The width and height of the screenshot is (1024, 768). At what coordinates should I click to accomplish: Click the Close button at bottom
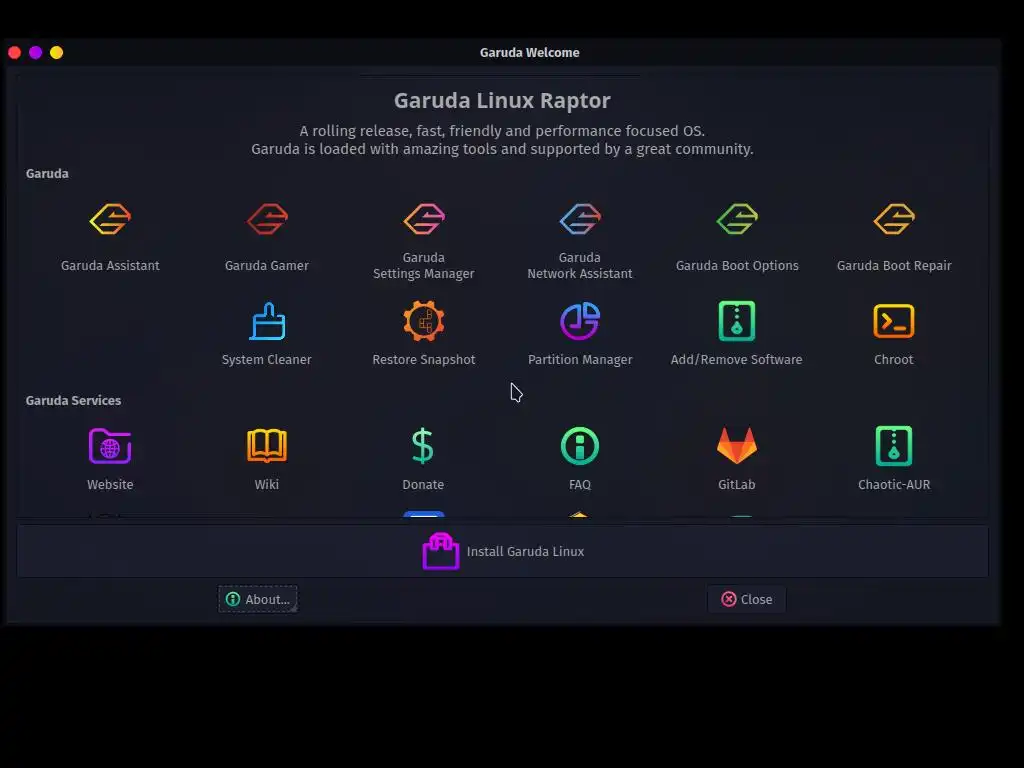pyautogui.click(x=746, y=599)
